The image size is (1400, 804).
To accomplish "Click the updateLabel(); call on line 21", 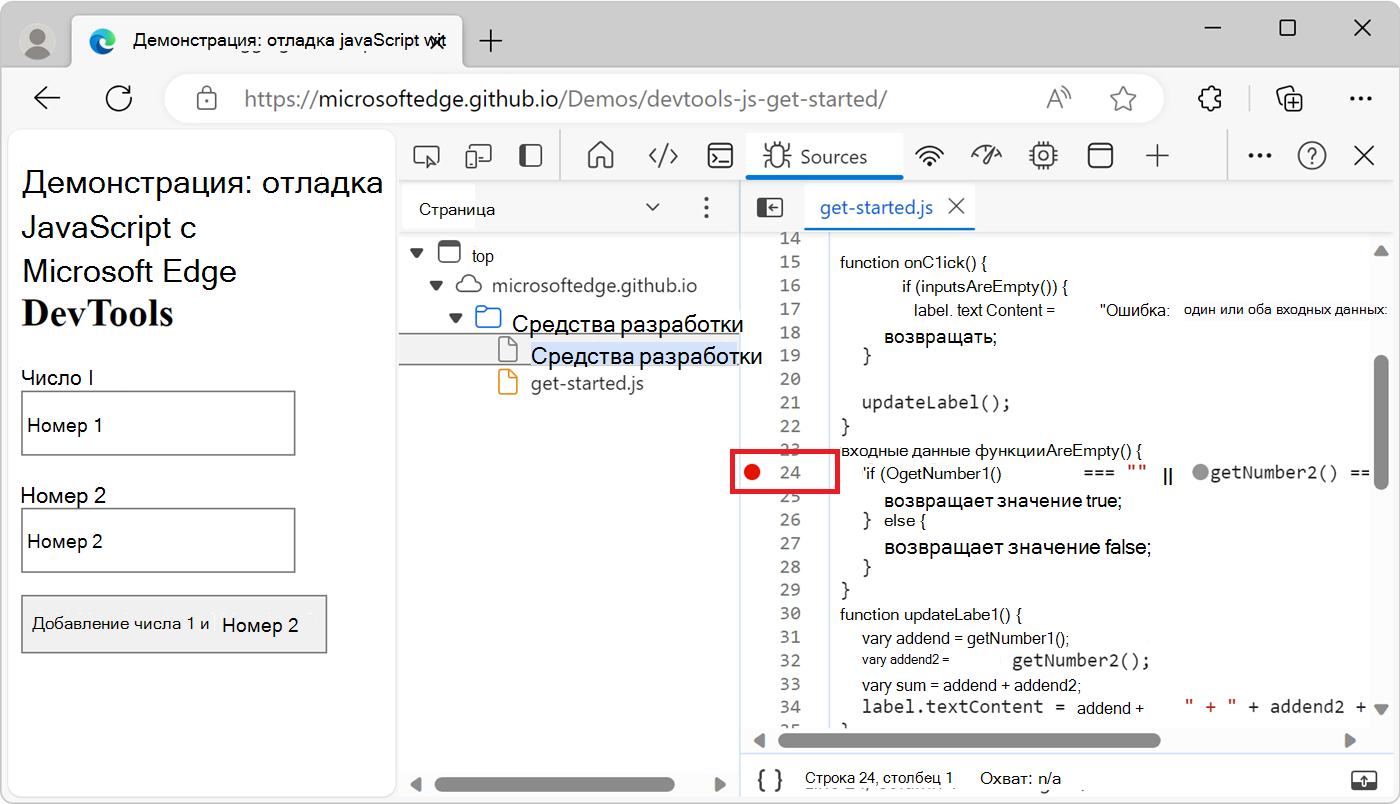I will (936, 403).
